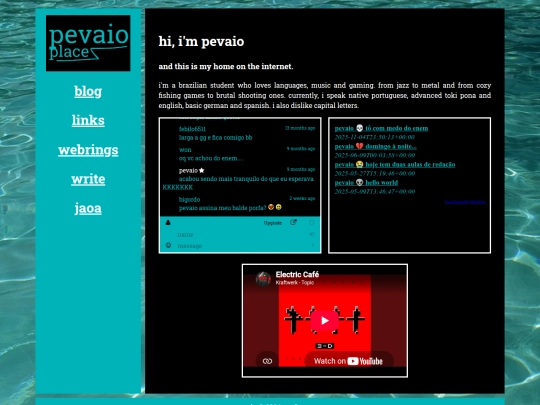Viewport: 540px width, 405px height.
Task: Click the chatbox user profile icon
Action: point(168,222)
